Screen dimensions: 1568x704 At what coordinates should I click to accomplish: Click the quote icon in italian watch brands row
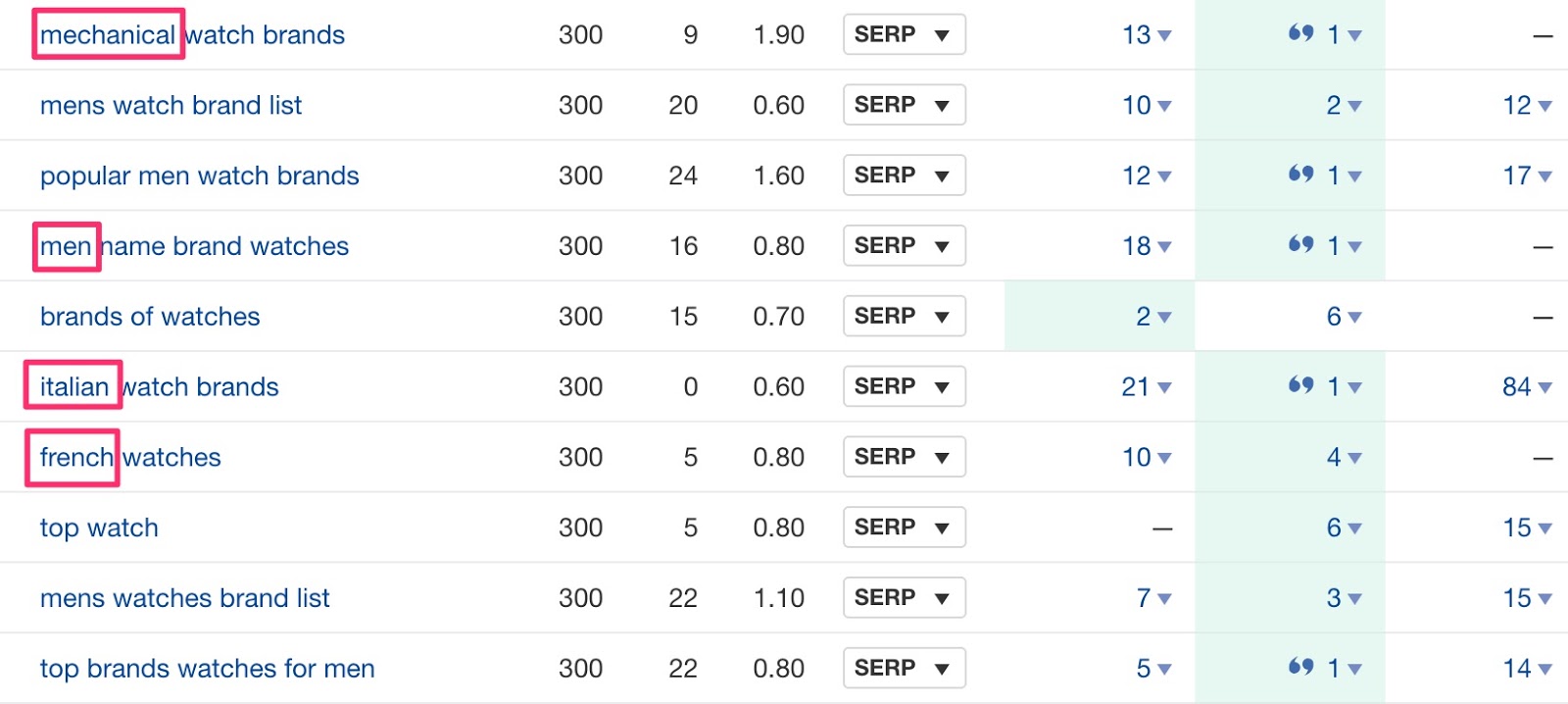[1300, 385]
